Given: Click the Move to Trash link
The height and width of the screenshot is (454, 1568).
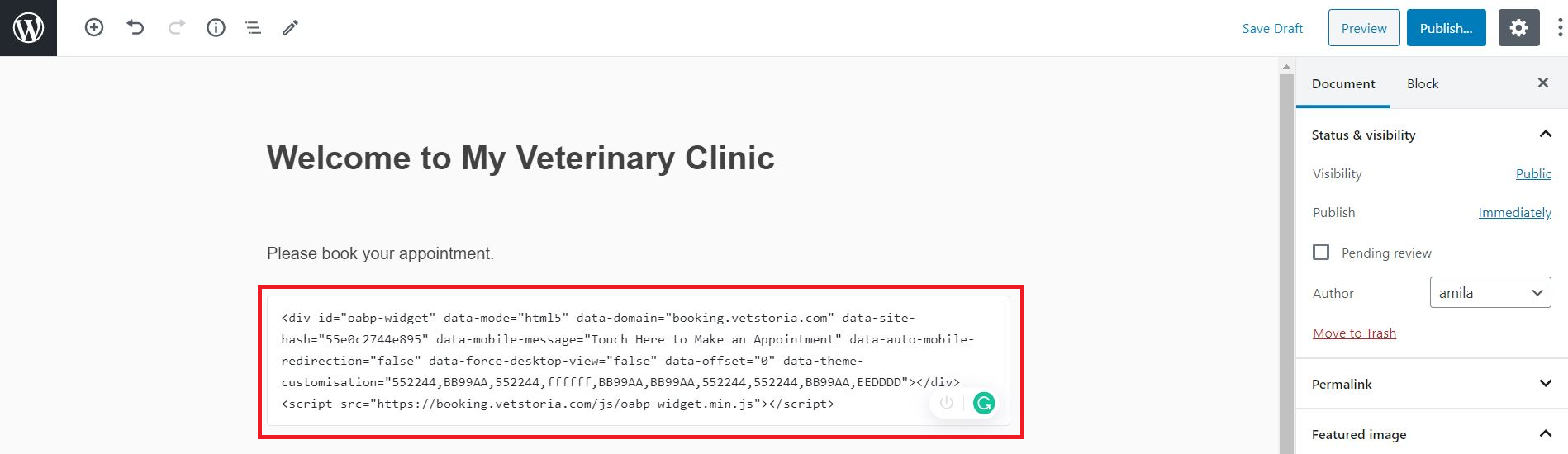Looking at the screenshot, I should coord(1354,333).
